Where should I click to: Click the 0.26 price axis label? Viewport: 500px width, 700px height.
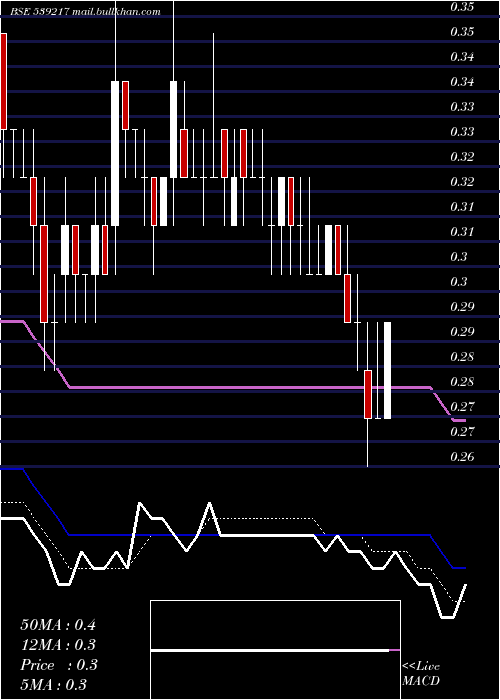coord(462,457)
